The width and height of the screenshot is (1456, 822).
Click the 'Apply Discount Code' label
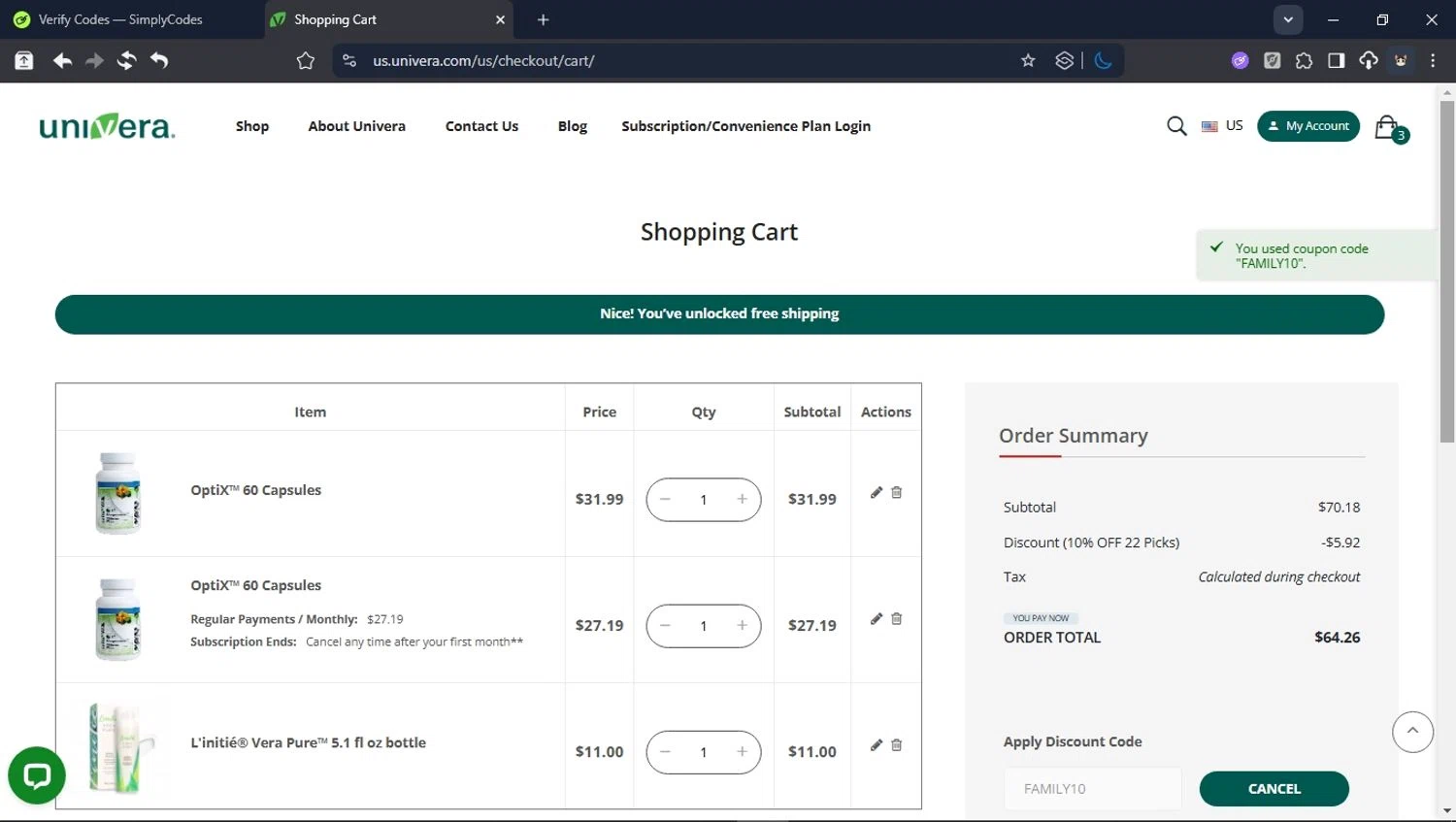coord(1073,741)
